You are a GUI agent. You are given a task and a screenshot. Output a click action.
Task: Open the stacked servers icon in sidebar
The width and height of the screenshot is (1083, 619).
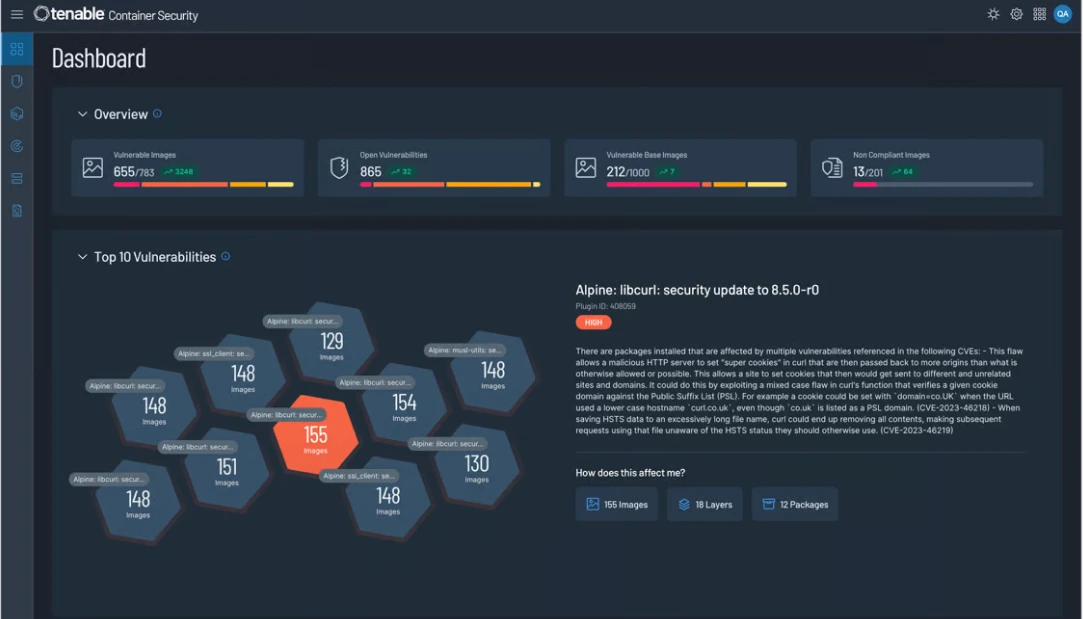[17, 178]
